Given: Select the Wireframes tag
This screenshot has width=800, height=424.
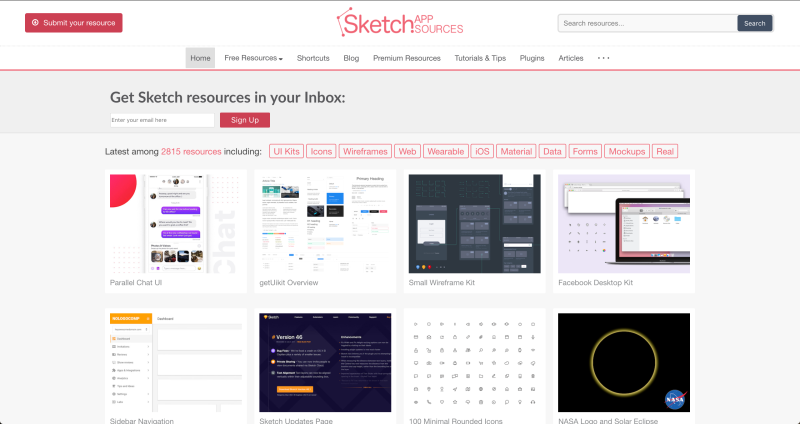Looking at the screenshot, I should coord(365,152).
